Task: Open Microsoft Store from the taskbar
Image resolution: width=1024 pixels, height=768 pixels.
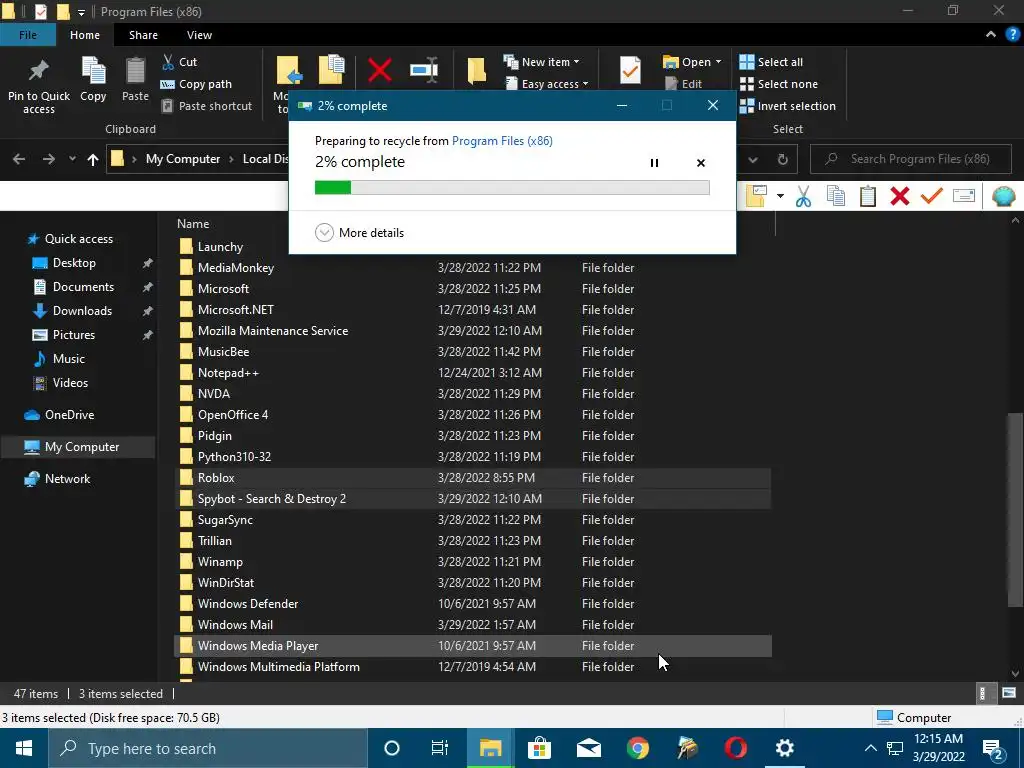Action: pos(539,748)
